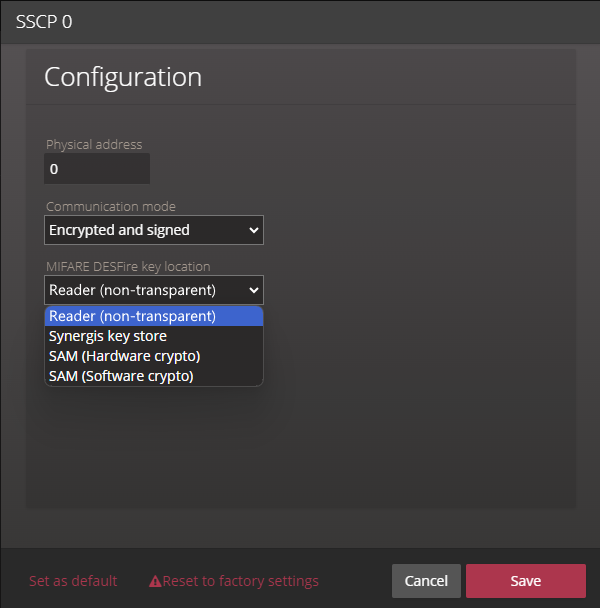Select Synergis key store option
The height and width of the screenshot is (608, 600).
pos(154,336)
